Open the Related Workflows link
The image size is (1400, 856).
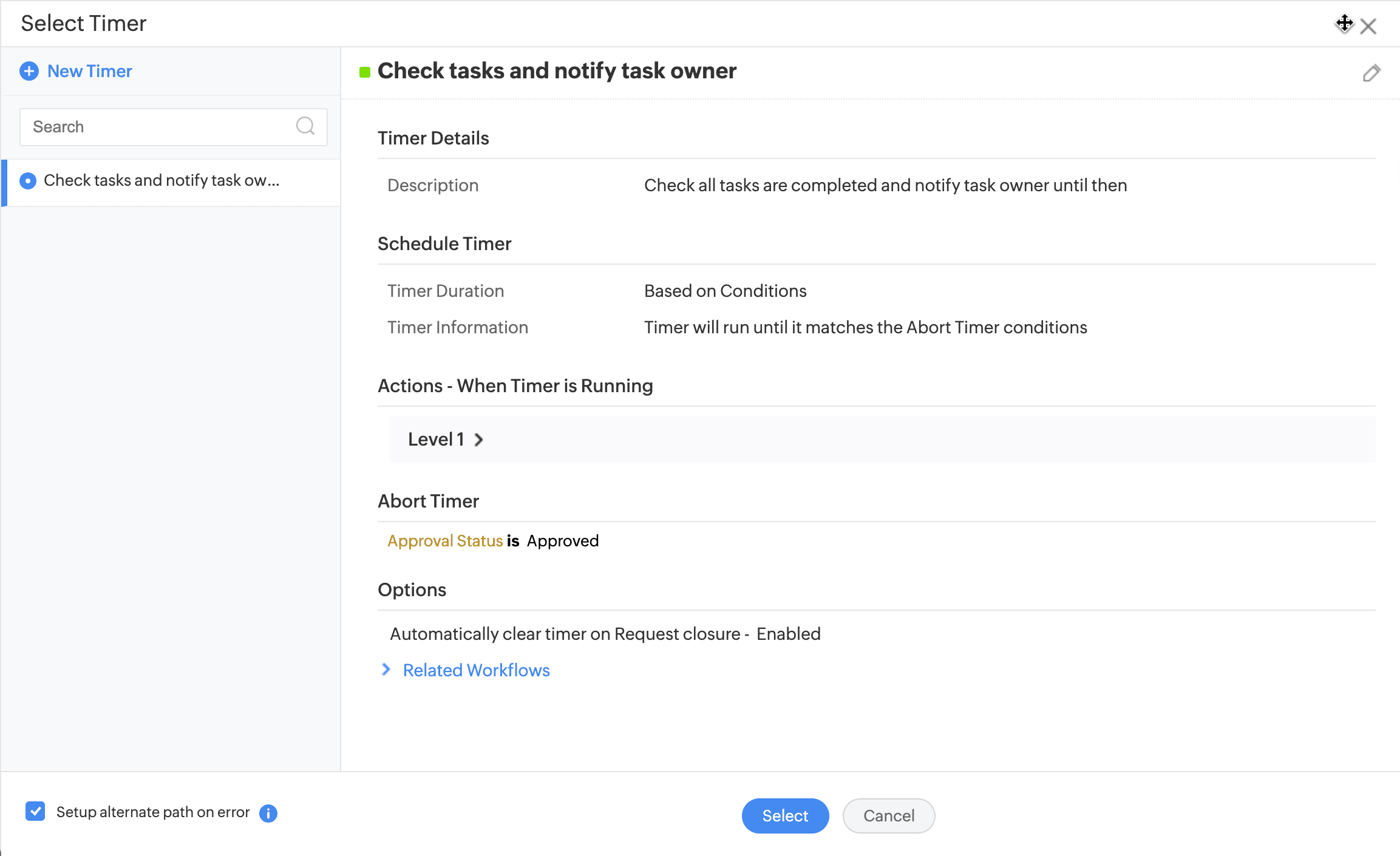(476, 670)
